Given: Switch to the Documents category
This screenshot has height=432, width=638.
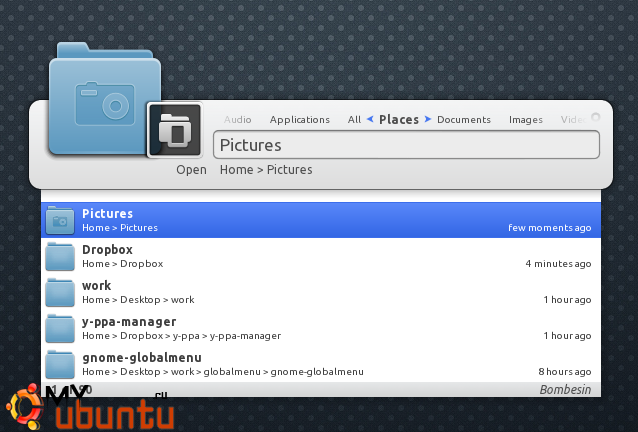Looking at the screenshot, I should click(464, 120).
